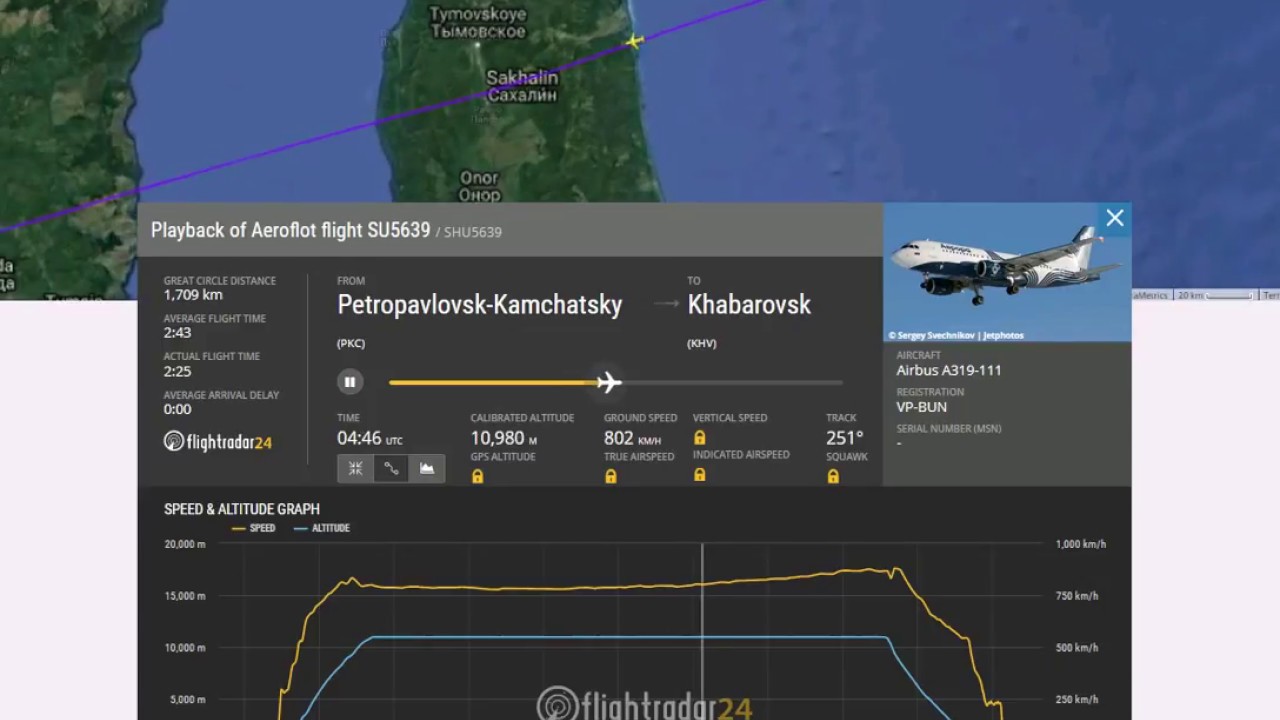Click the squawk lock icon
Screen dimensions: 1280x720
tap(833, 476)
